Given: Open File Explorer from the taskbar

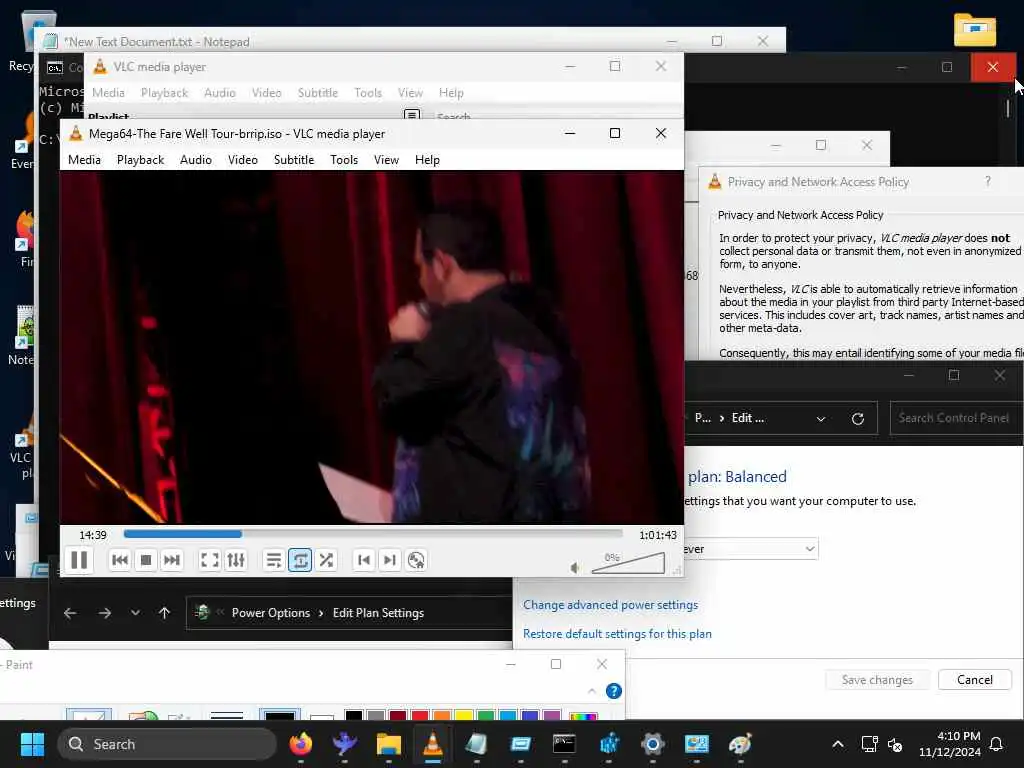Looking at the screenshot, I should click(389, 744).
